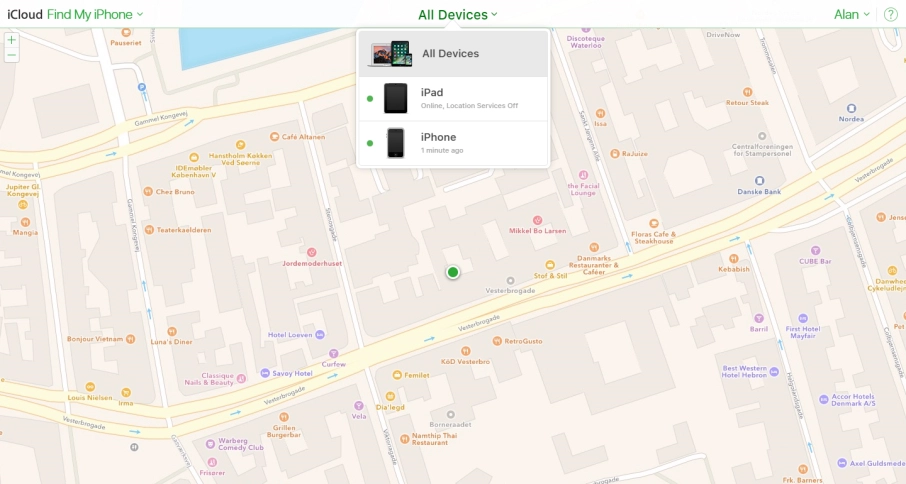Zoom in the map with plus button
Screen dimensions: 906x484
point(12,40)
